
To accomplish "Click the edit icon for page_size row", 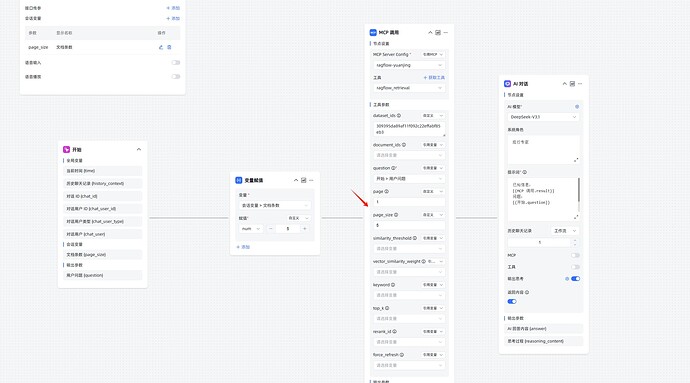I will click(161, 47).
